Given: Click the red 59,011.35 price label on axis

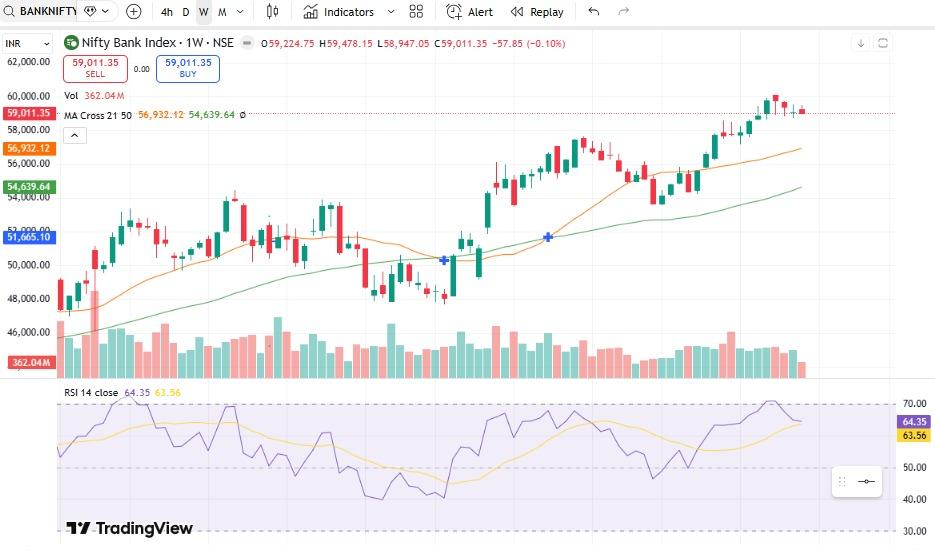Looking at the screenshot, I should point(29,113).
